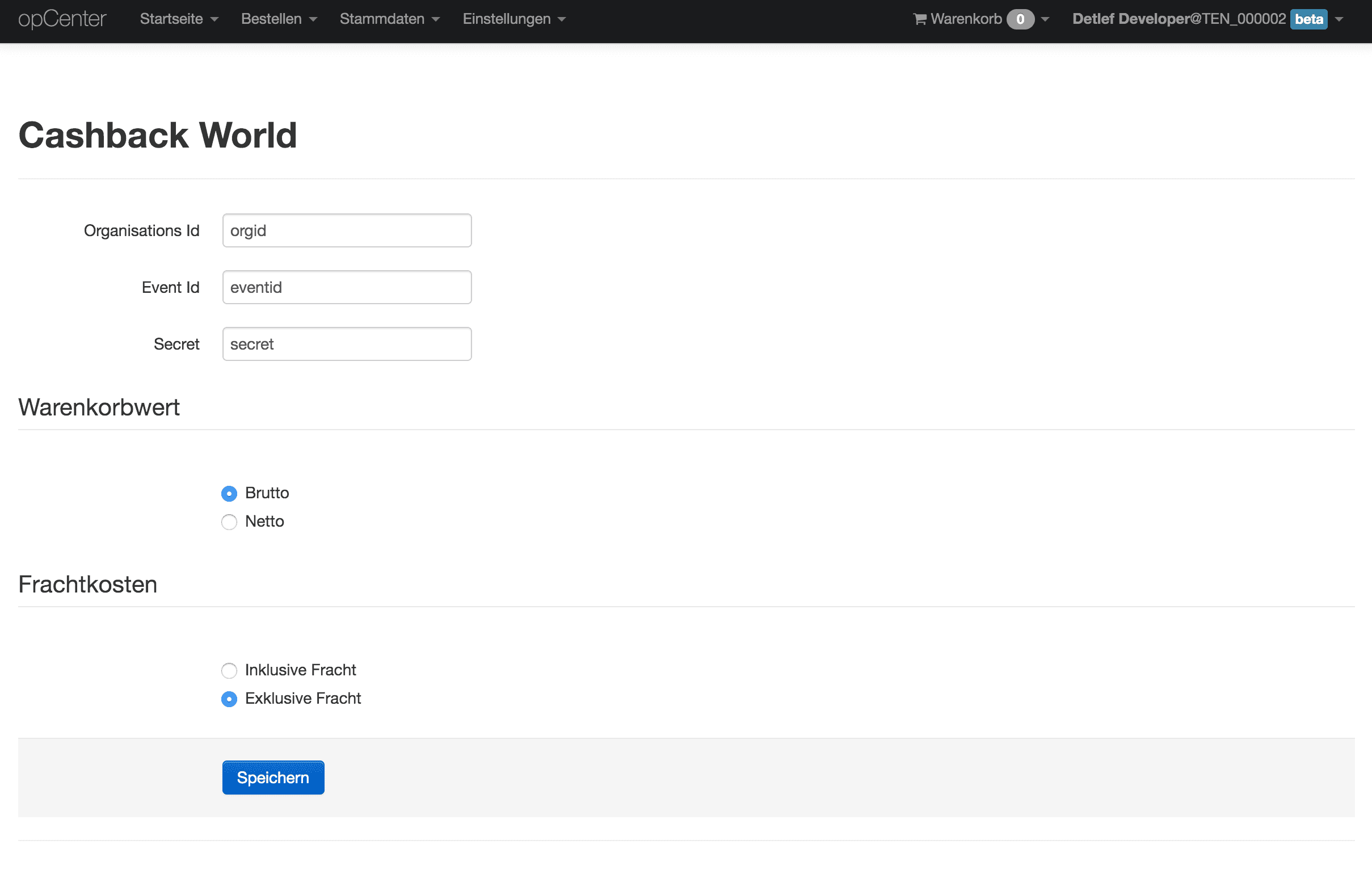Open the Stammdaten menu
Image resolution: width=1372 pixels, height=874 pixels.
[x=390, y=19]
